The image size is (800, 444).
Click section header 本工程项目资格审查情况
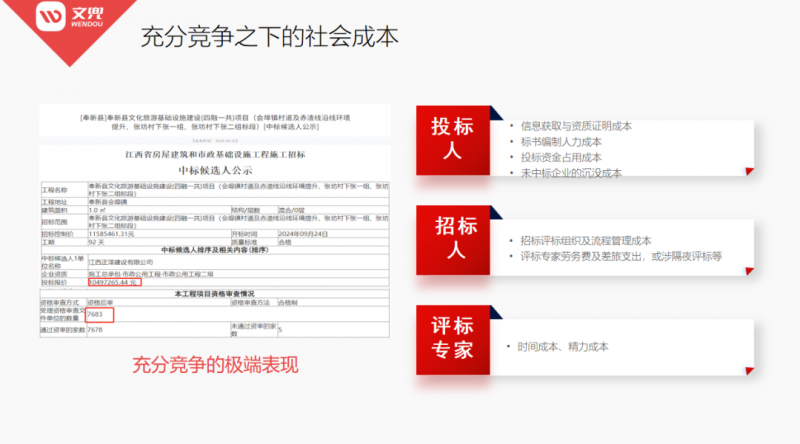coord(215,294)
